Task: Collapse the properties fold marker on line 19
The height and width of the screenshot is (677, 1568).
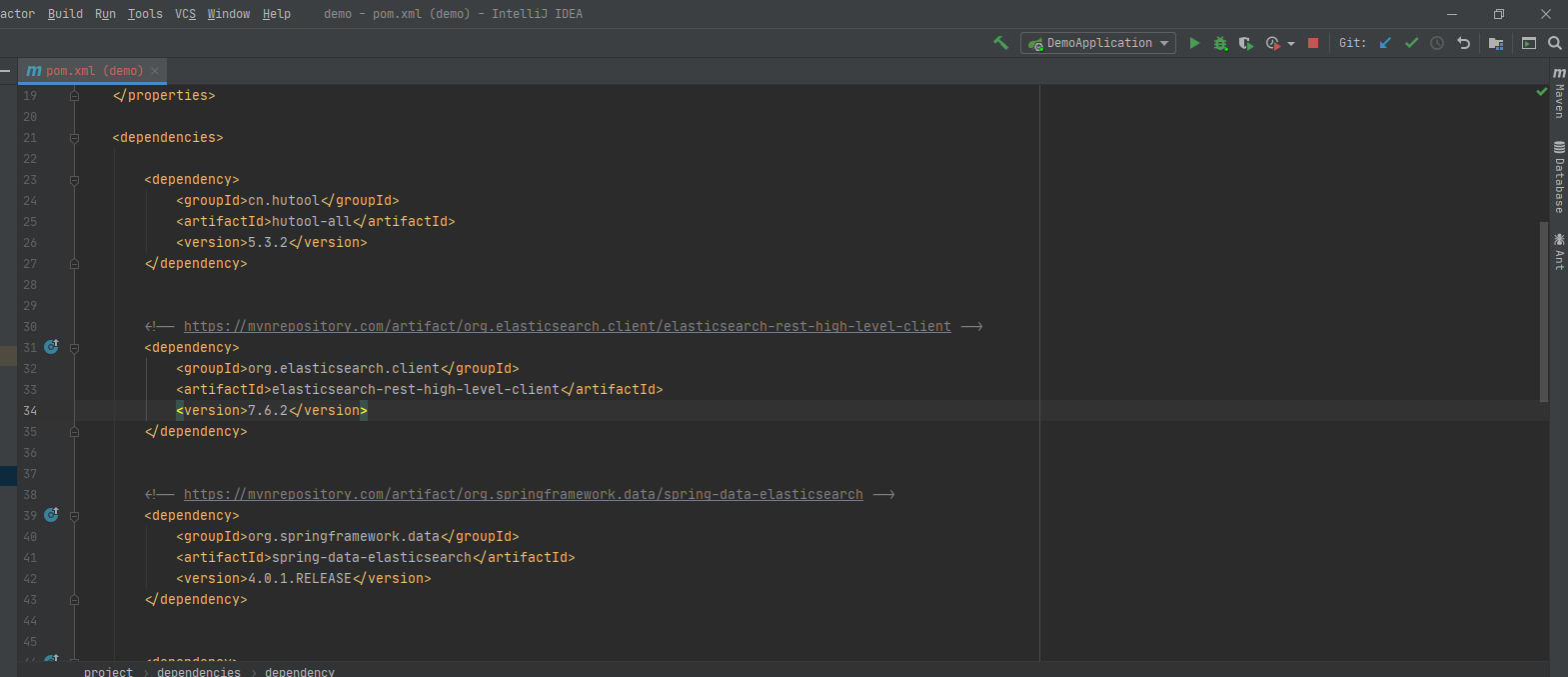Action: coord(74,96)
